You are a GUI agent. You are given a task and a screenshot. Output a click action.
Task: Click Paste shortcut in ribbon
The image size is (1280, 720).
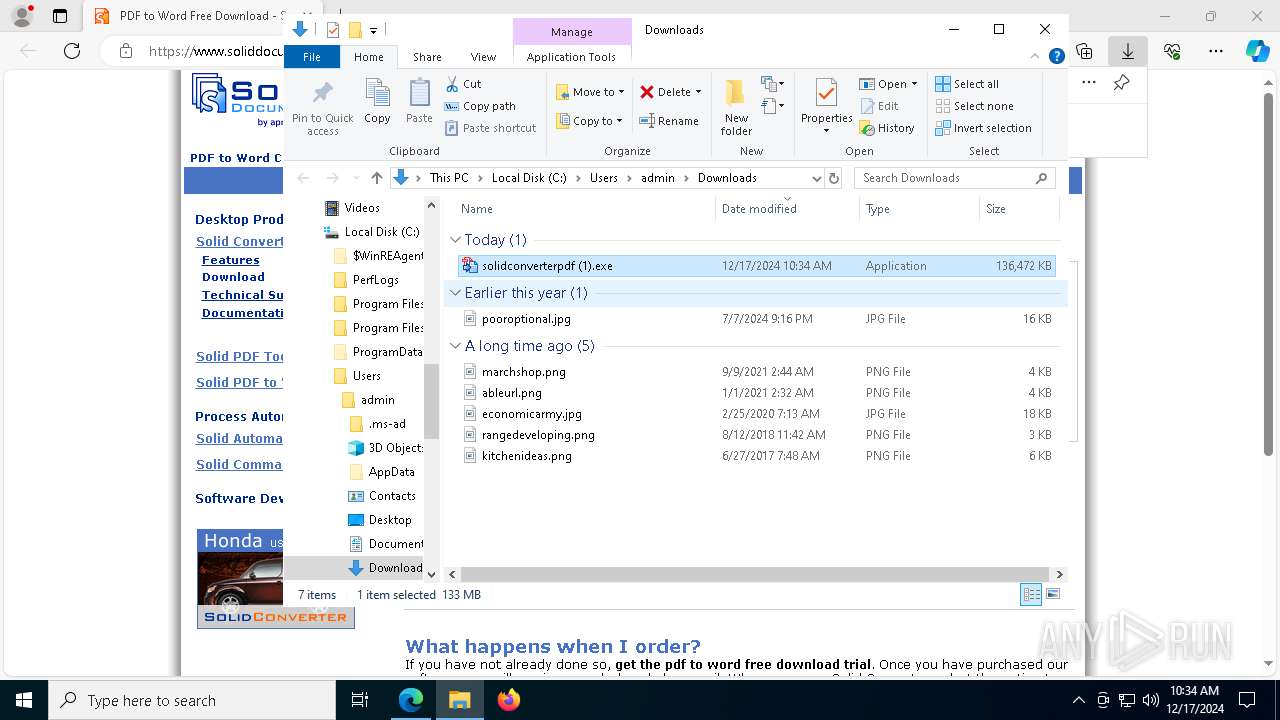click(491, 128)
